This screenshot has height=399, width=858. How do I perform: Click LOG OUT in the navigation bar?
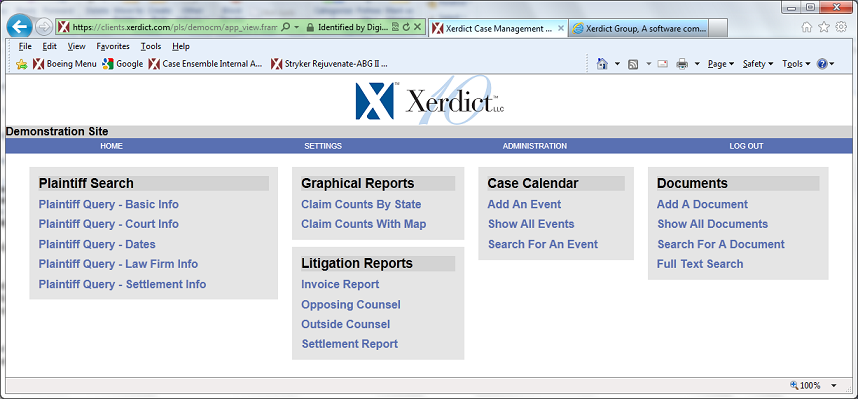pos(746,146)
